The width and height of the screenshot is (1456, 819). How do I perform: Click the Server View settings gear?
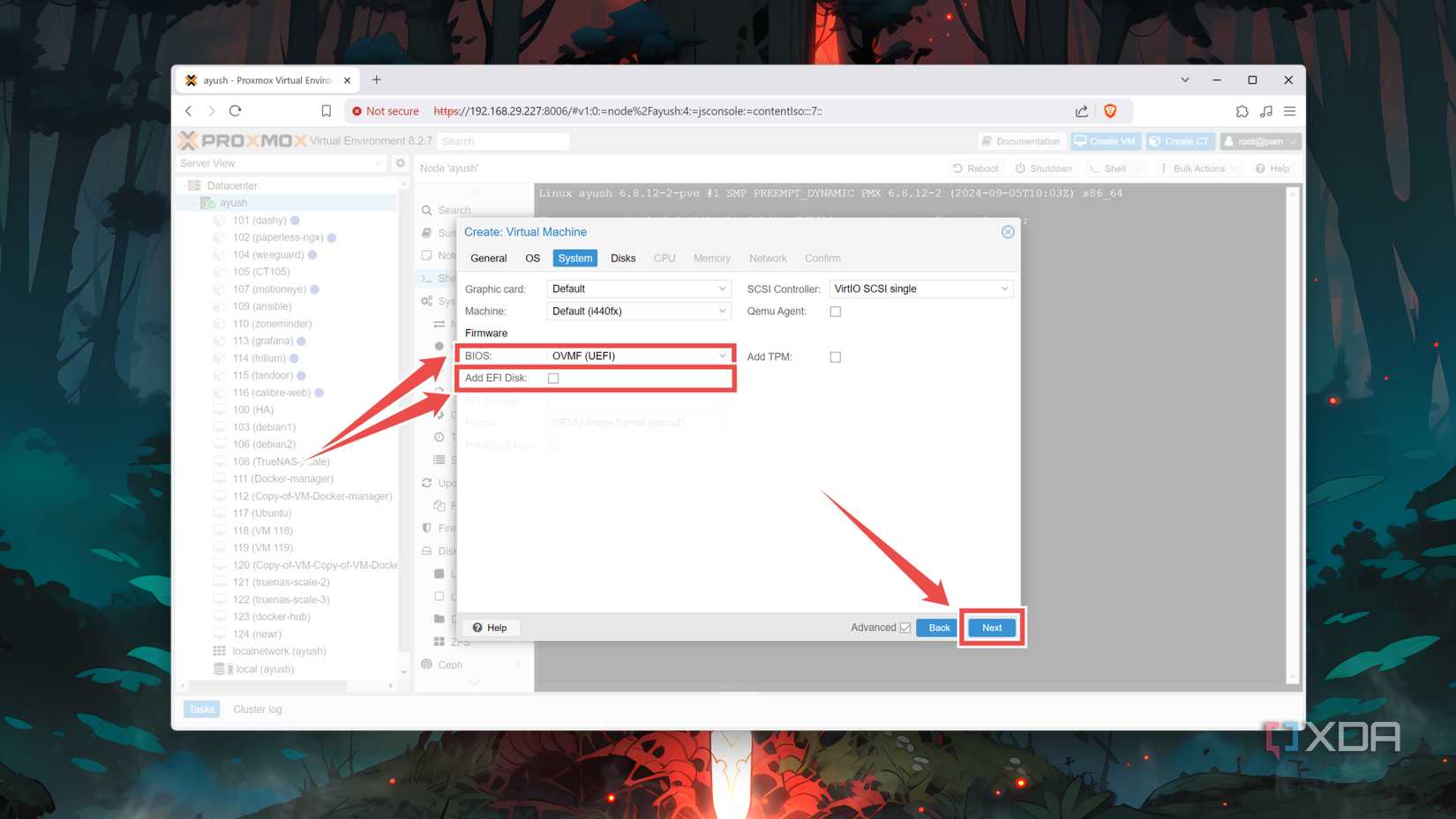[401, 163]
